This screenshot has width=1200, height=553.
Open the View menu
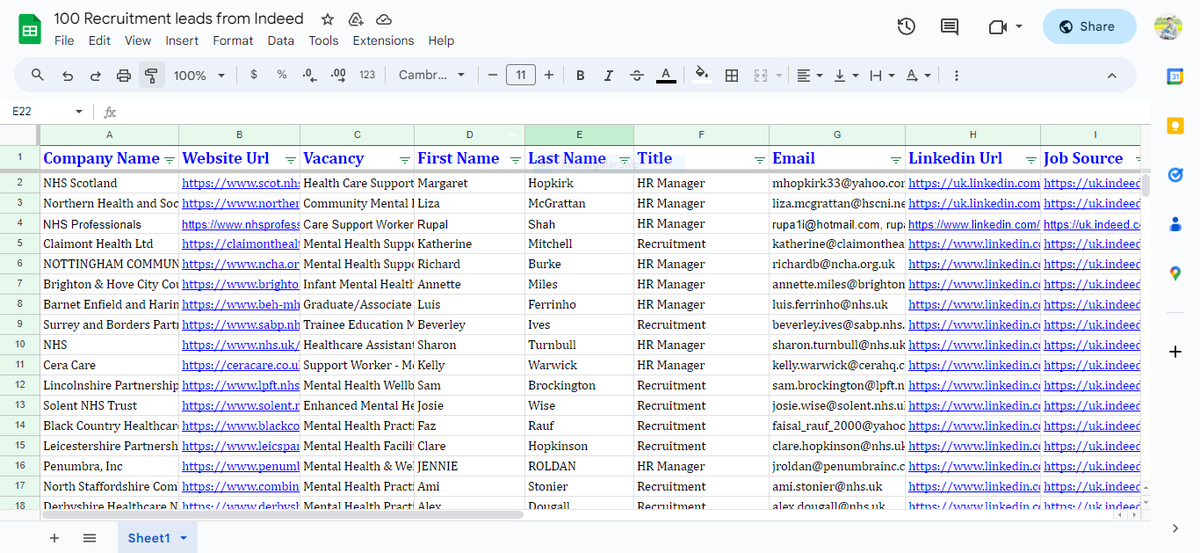138,41
